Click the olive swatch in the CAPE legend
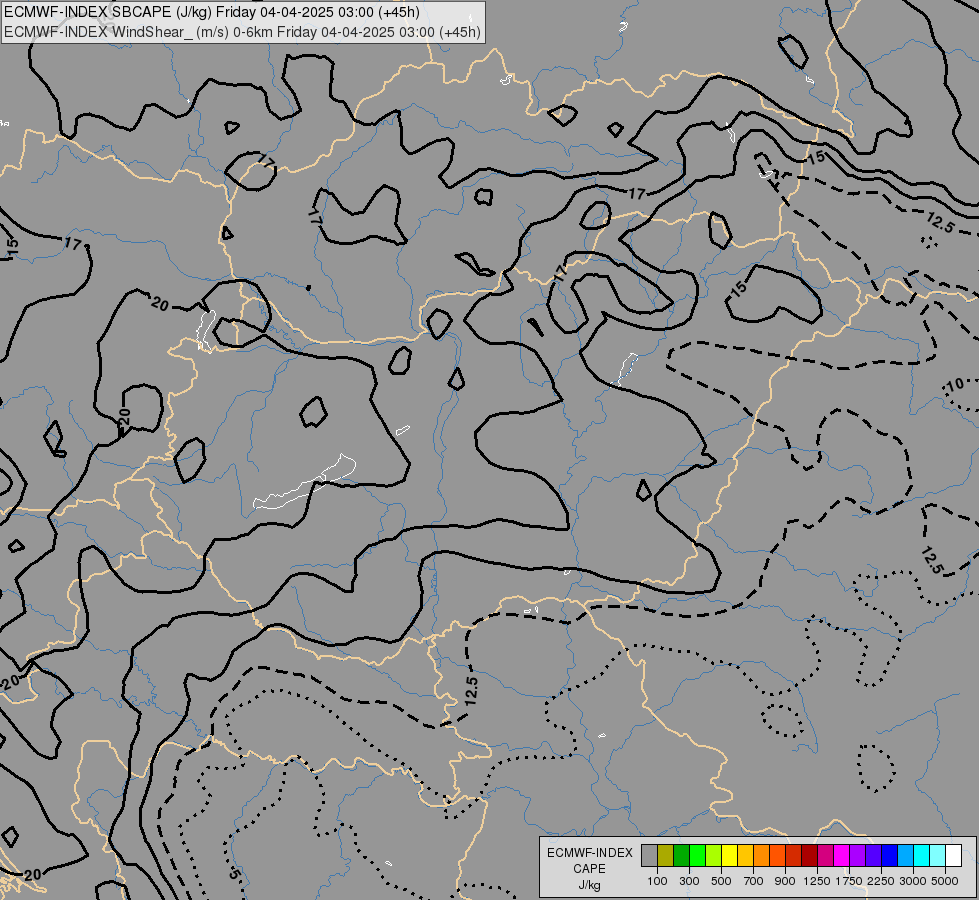Screen dimensions: 979x900 666,855
